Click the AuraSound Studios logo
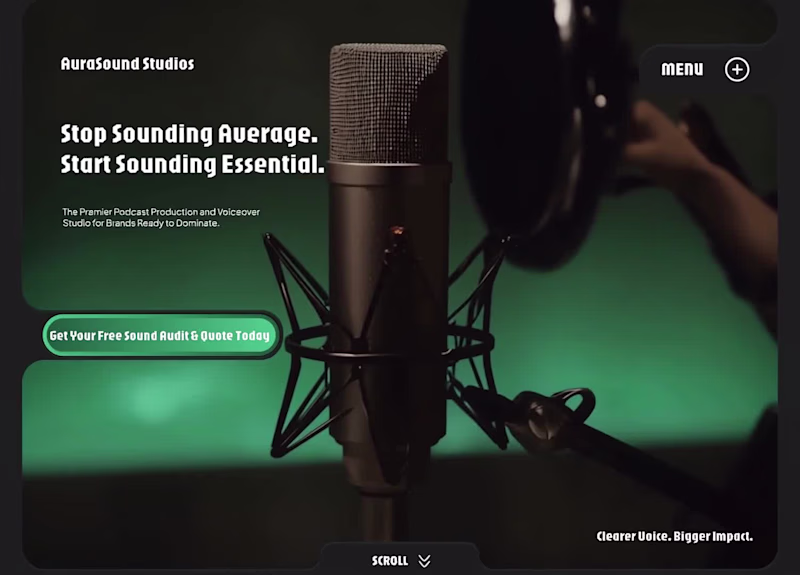This screenshot has height=575, width=800. point(127,64)
